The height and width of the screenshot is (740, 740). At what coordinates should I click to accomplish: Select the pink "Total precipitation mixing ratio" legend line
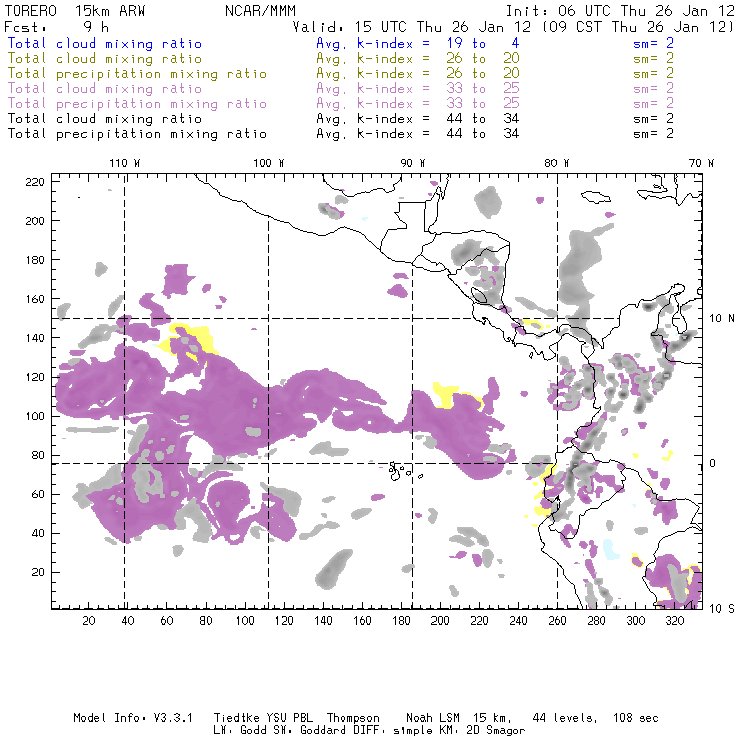pyautogui.click(x=137, y=104)
